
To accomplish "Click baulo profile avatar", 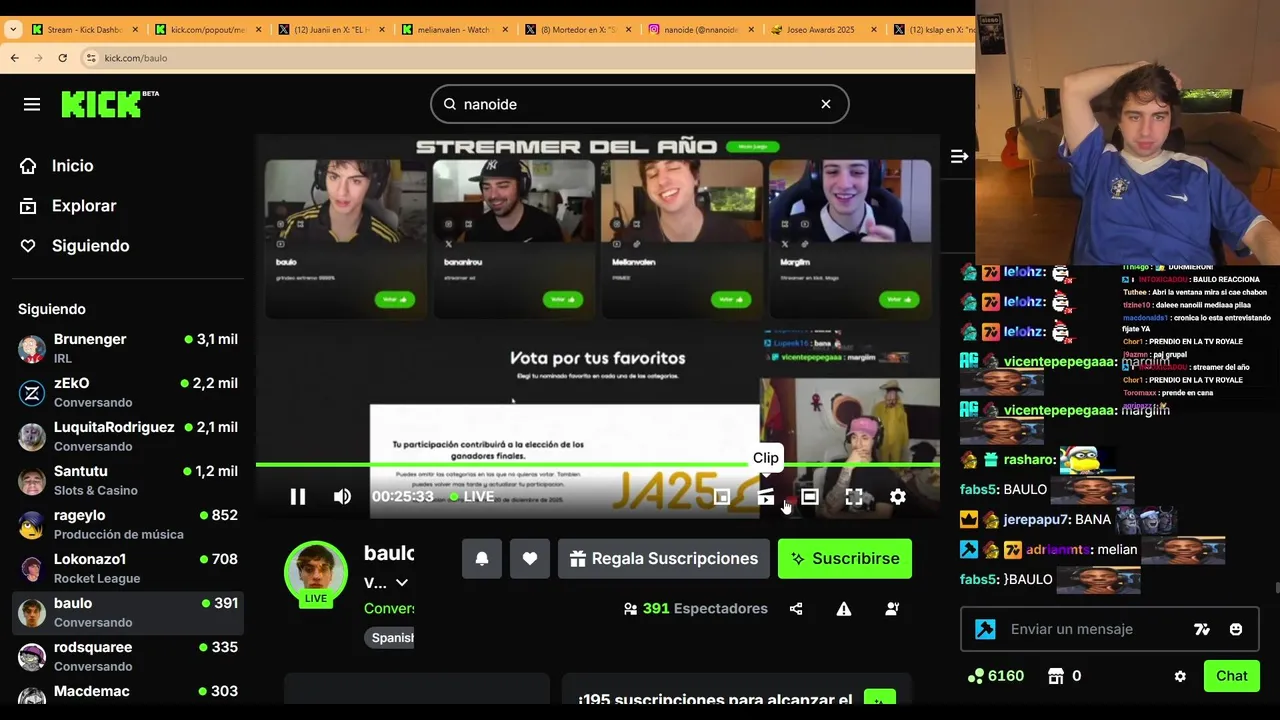I will click(315, 573).
